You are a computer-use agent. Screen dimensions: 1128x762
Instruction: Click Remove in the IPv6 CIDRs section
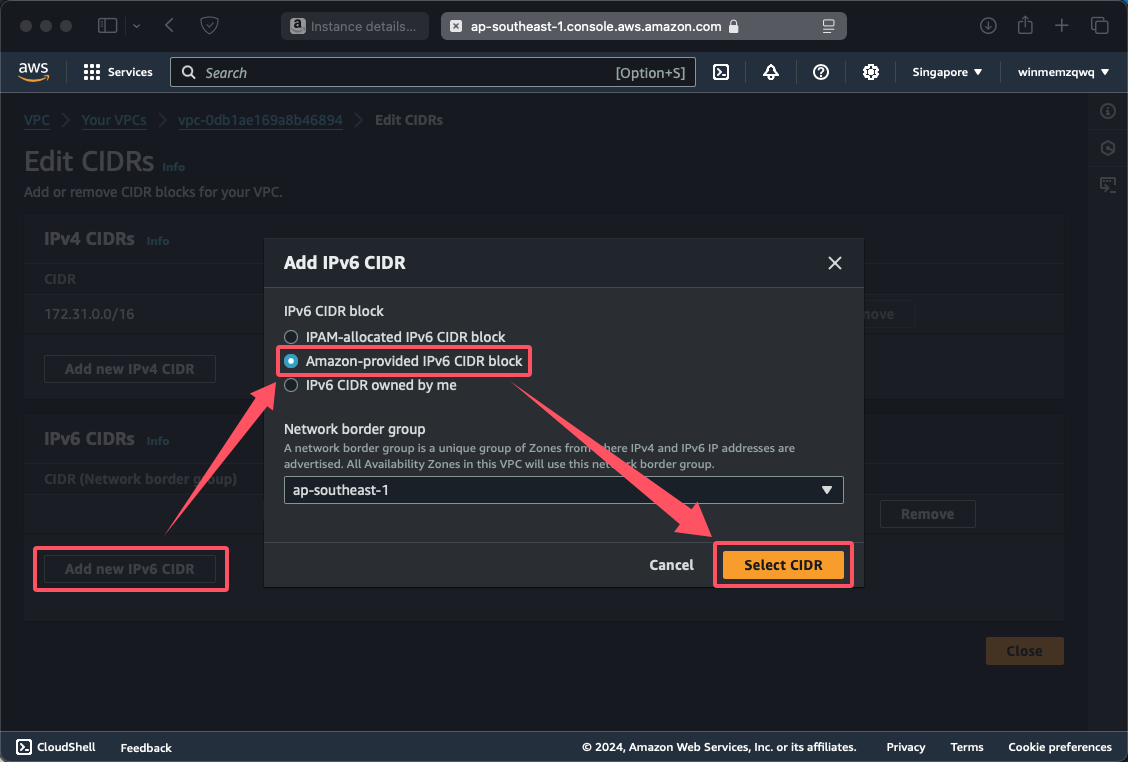[x=927, y=514]
